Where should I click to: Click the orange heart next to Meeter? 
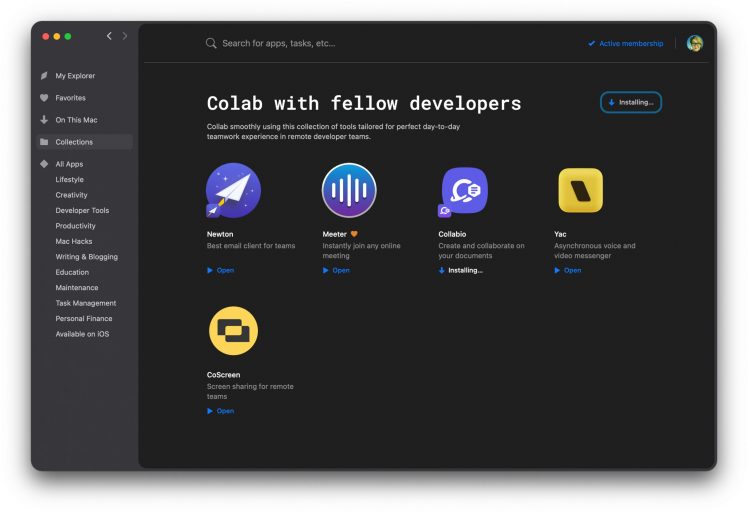(354, 234)
